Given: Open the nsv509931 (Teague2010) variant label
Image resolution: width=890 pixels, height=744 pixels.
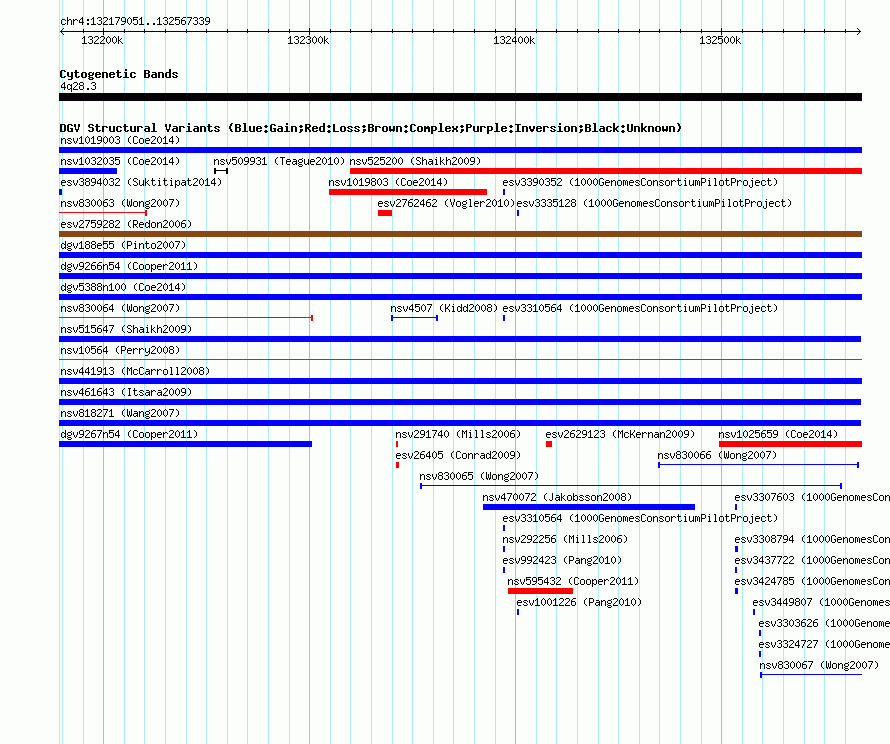Looking at the screenshot, I should [x=279, y=161].
